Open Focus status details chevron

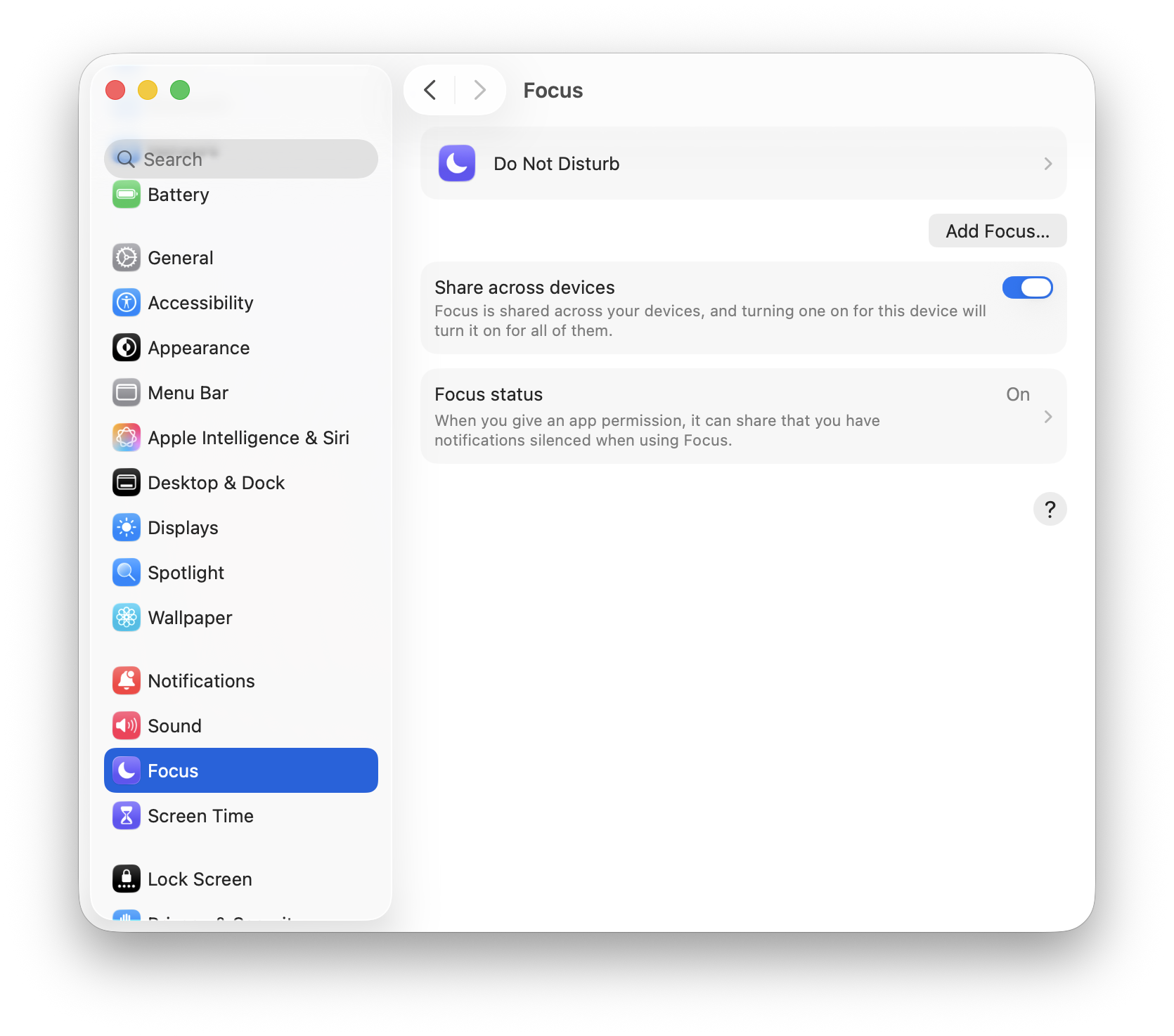(x=1047, y=417)
